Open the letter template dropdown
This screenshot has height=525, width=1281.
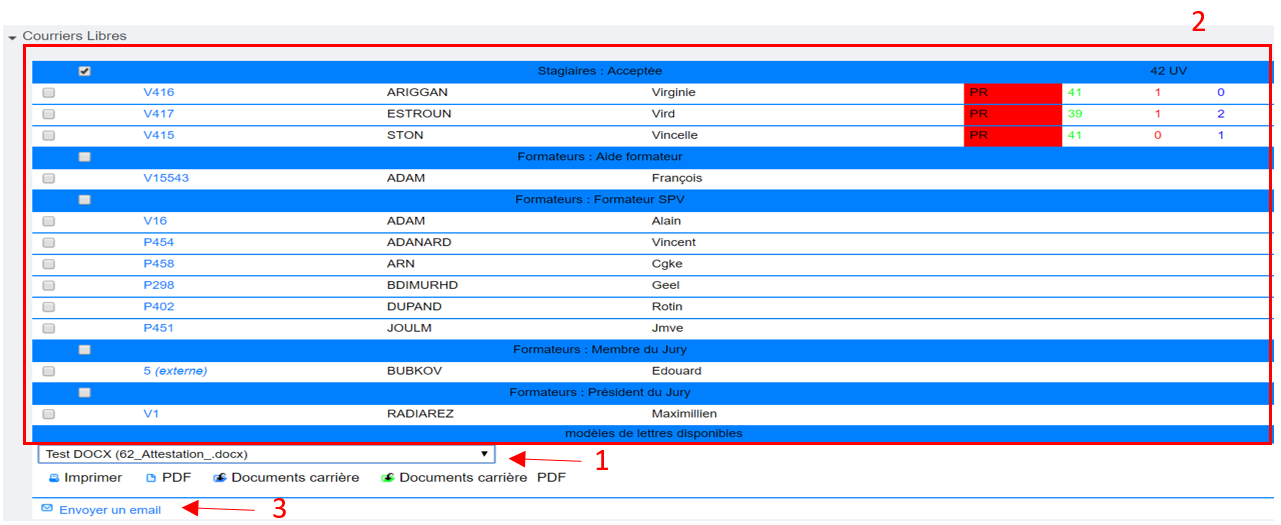click(266, 454)
